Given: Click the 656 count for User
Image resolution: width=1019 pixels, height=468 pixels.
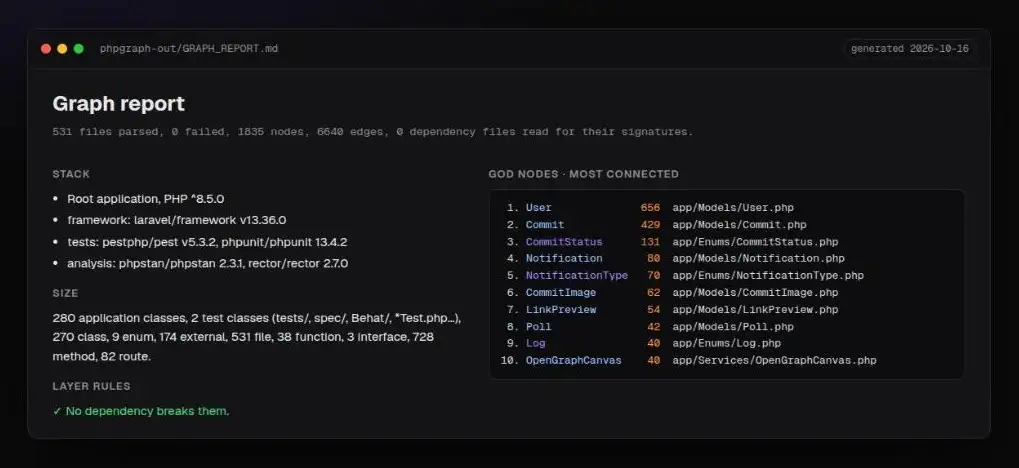Looking at the screenshot, I should (x=650, y=208).
